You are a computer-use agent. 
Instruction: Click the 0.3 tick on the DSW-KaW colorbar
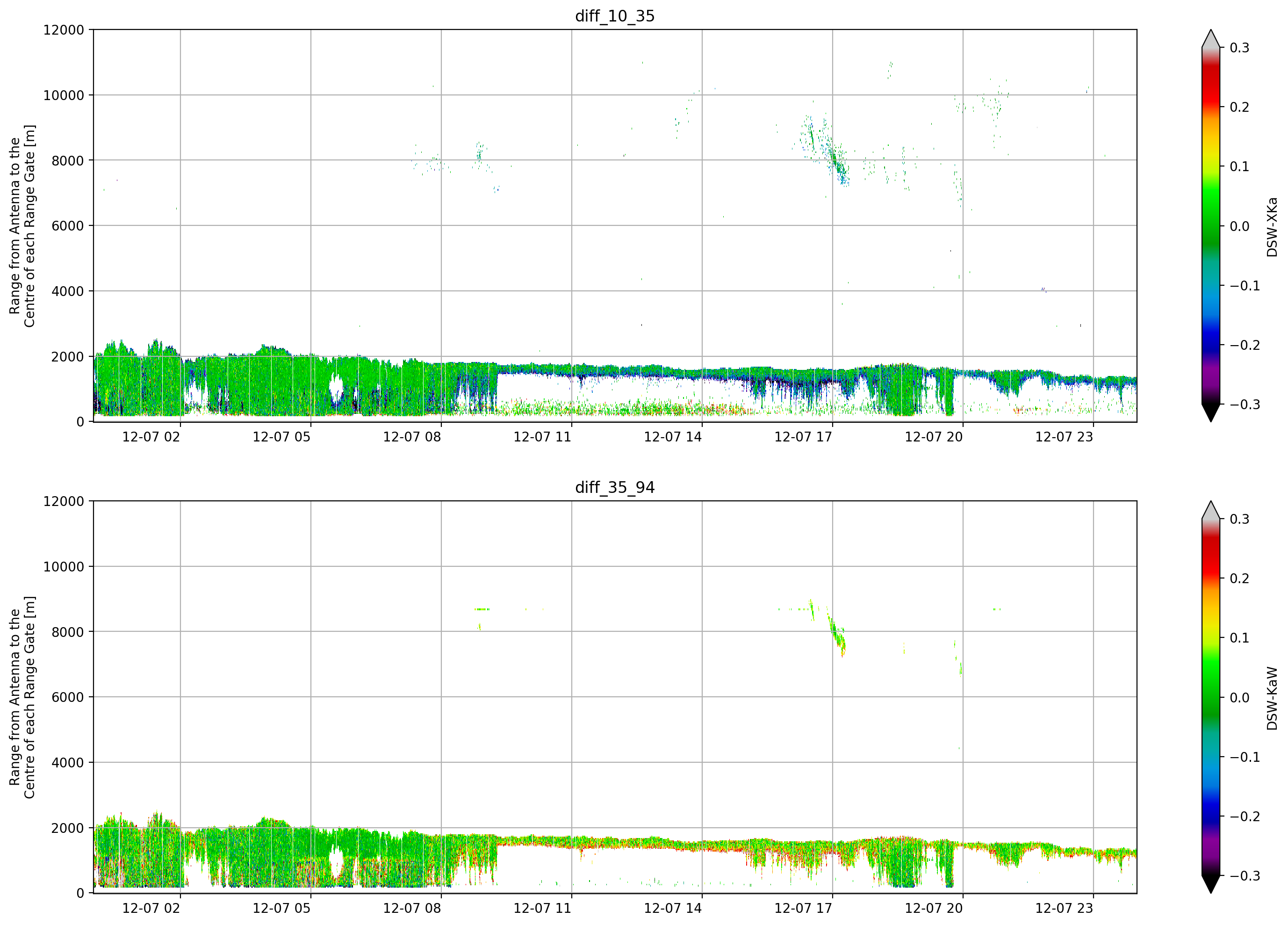point(1240,519)
